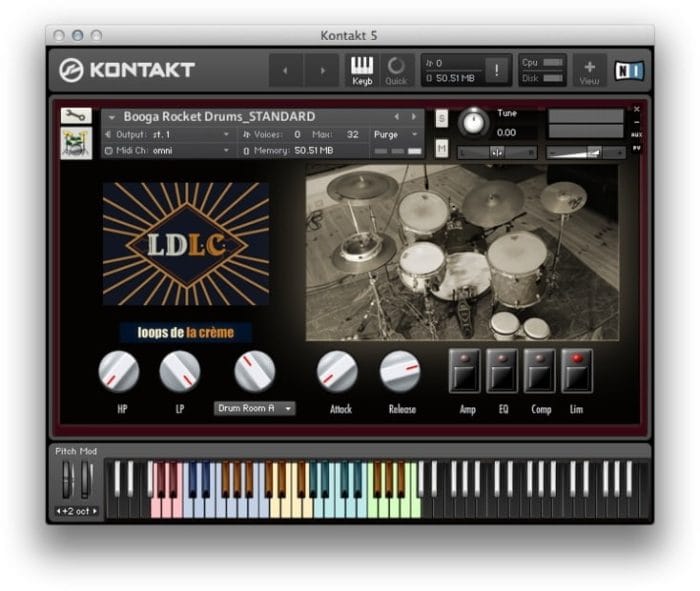The image size is (700, 591).
Task: Click the drum kit photo
Action: pyautogui.click(x=462, y=253)
